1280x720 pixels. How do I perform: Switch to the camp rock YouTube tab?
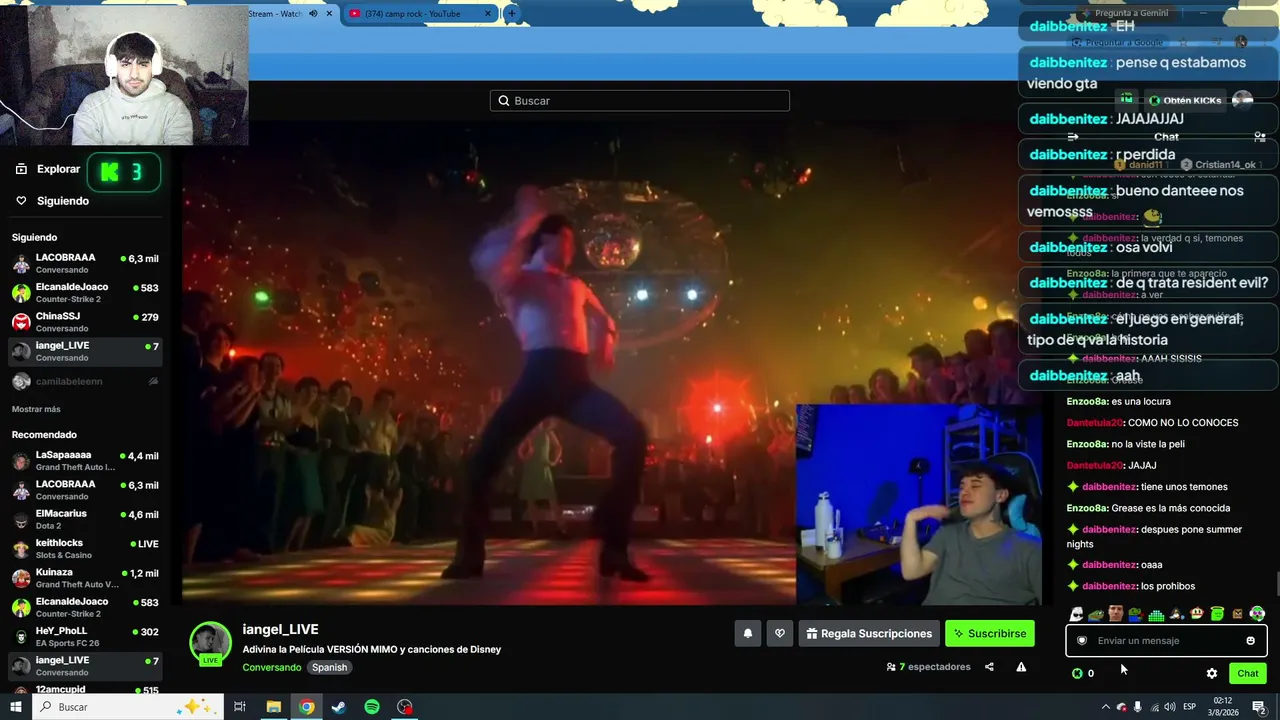[418, 13]
